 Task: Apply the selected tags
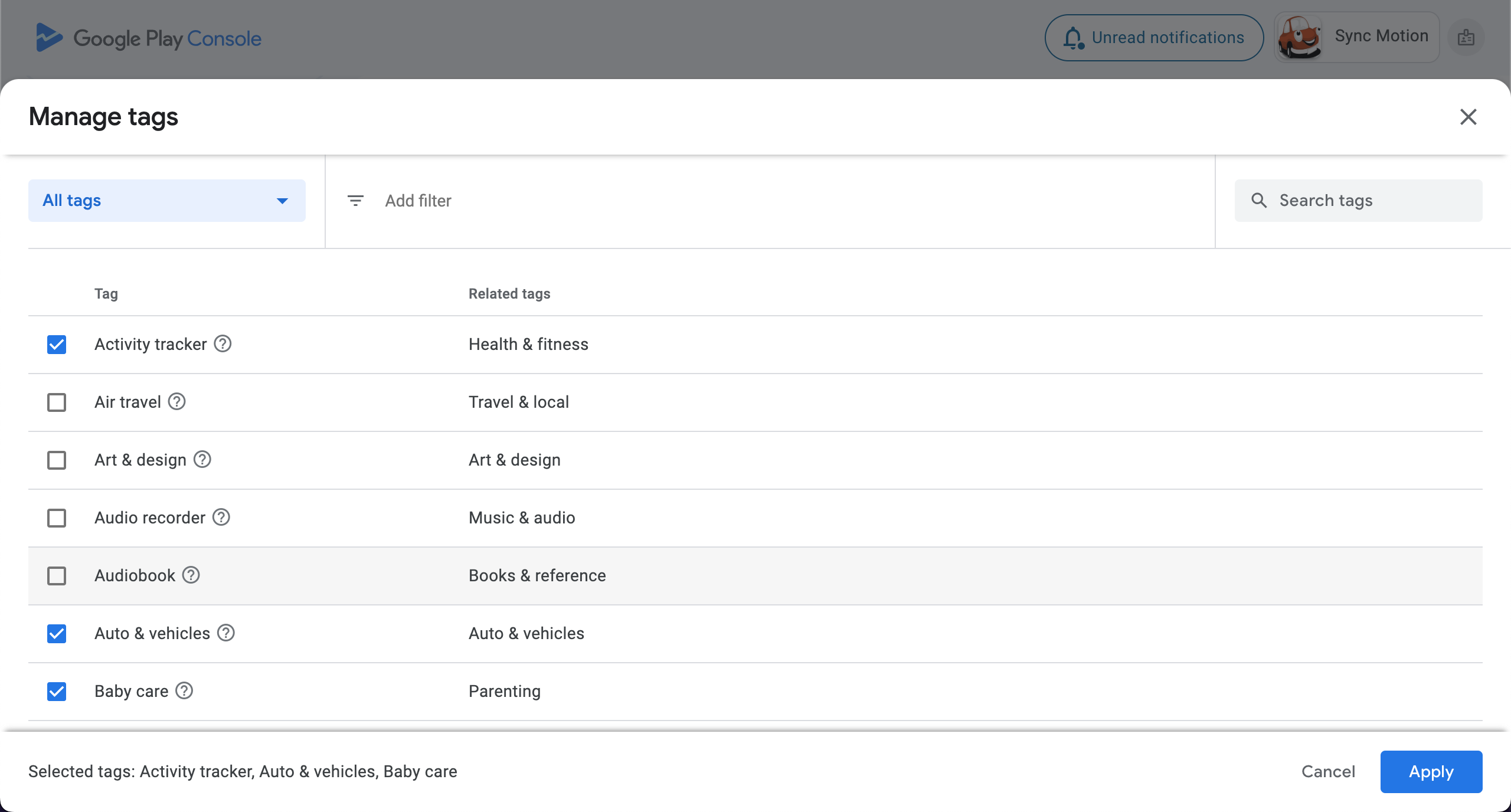[x=1431, y=772]
